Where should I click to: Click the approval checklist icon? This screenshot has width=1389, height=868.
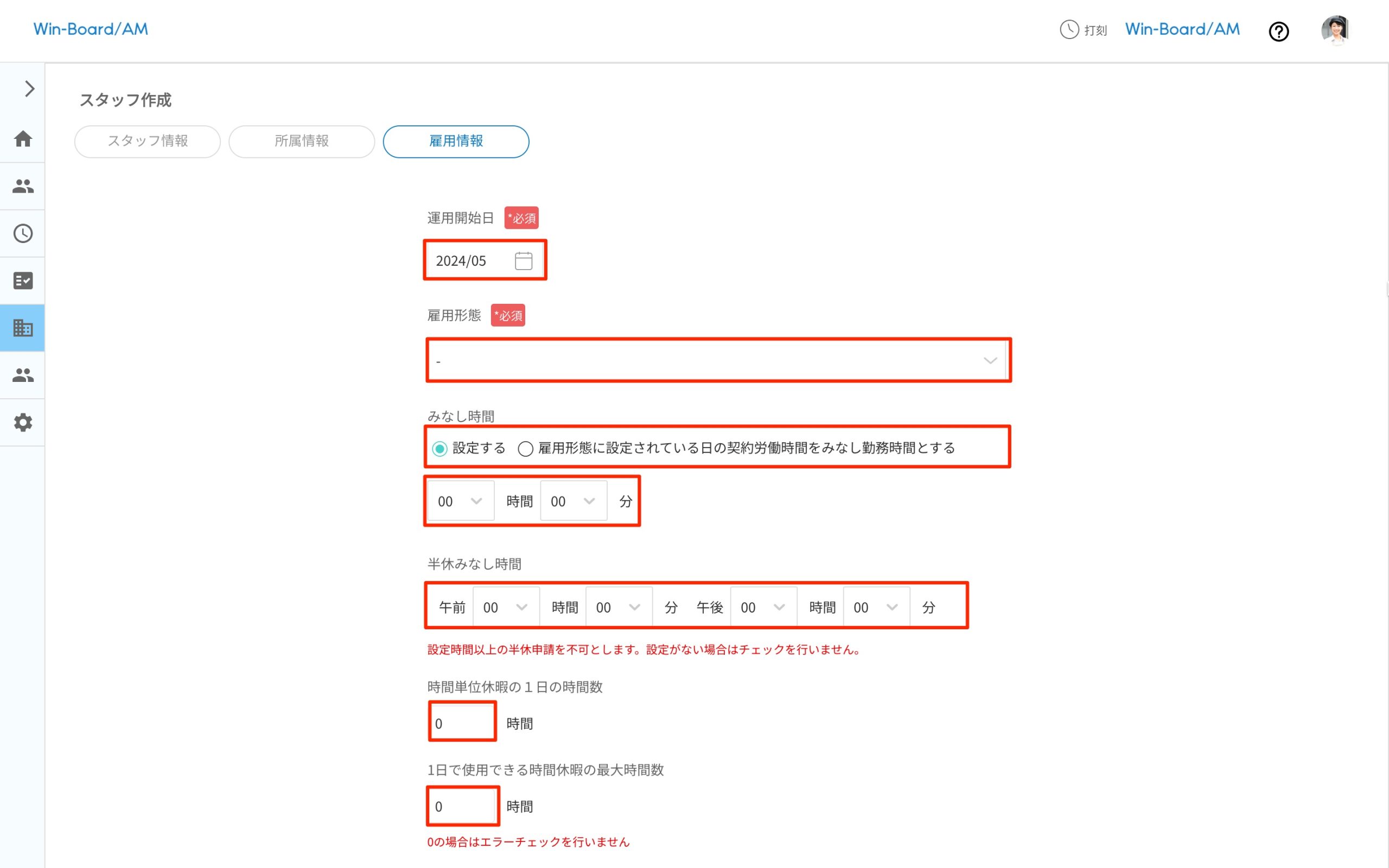coord(22,280)
